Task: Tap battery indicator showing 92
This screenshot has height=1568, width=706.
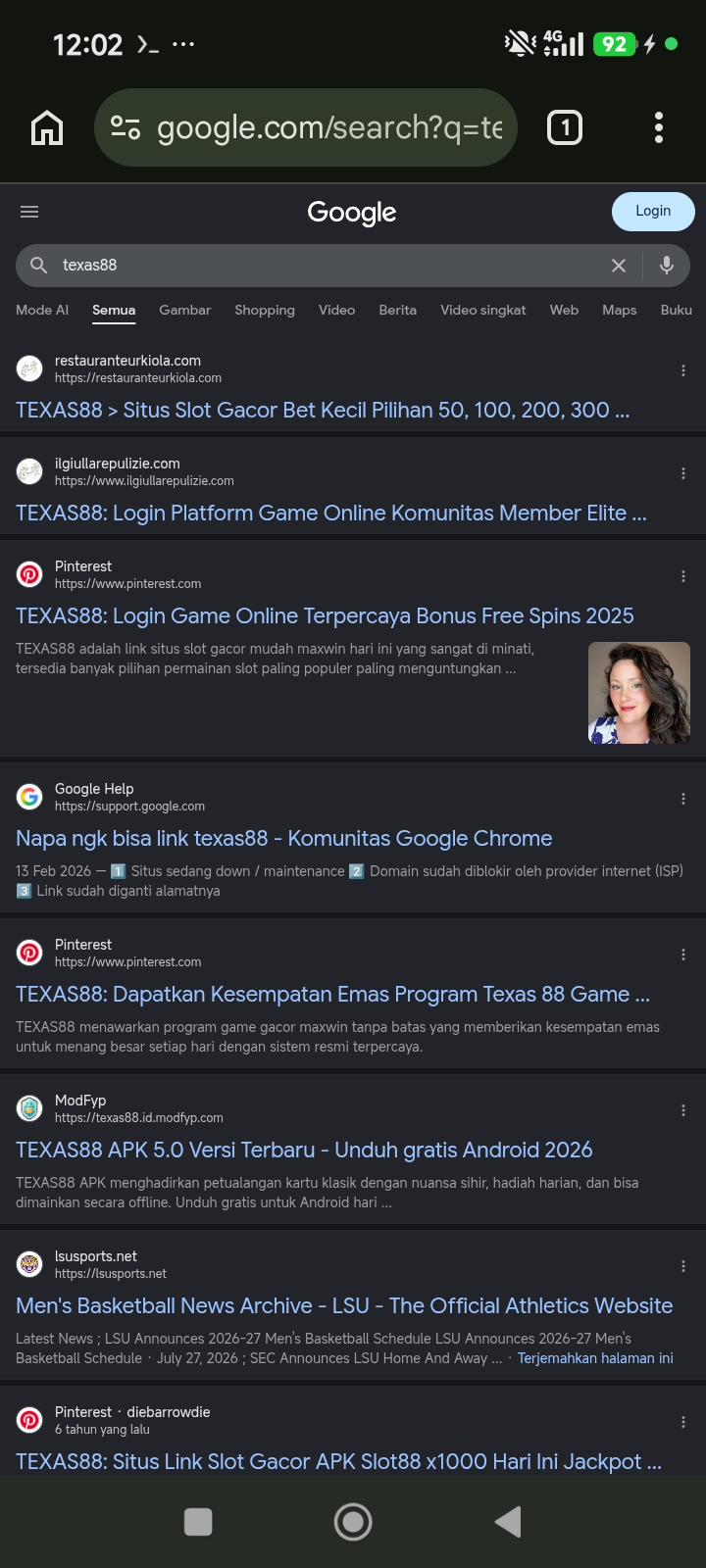Action: click(615, 44)
